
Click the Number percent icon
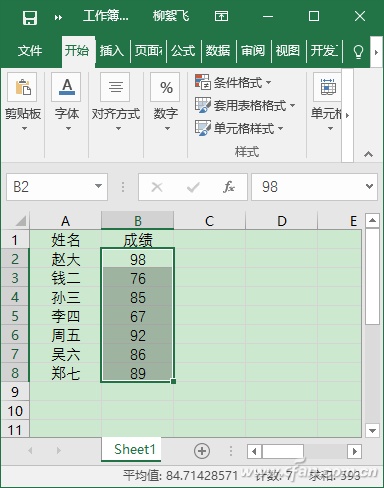click(x=165, y=87)
